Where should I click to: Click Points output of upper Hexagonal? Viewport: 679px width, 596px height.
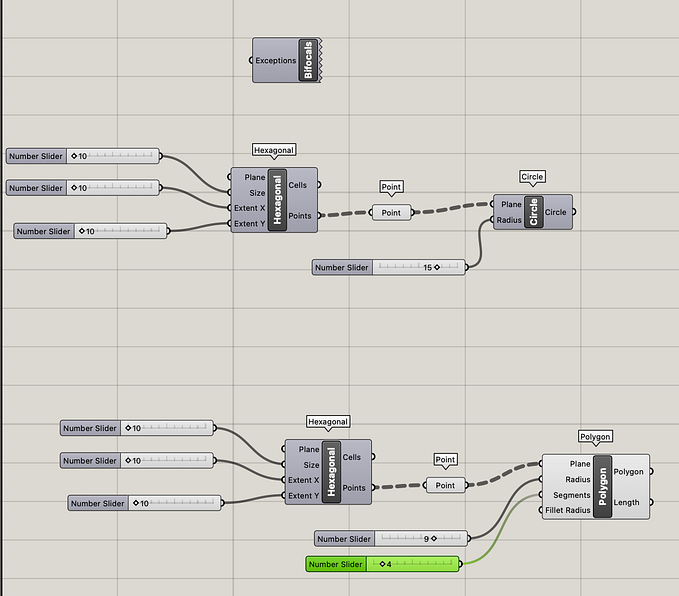300,216
